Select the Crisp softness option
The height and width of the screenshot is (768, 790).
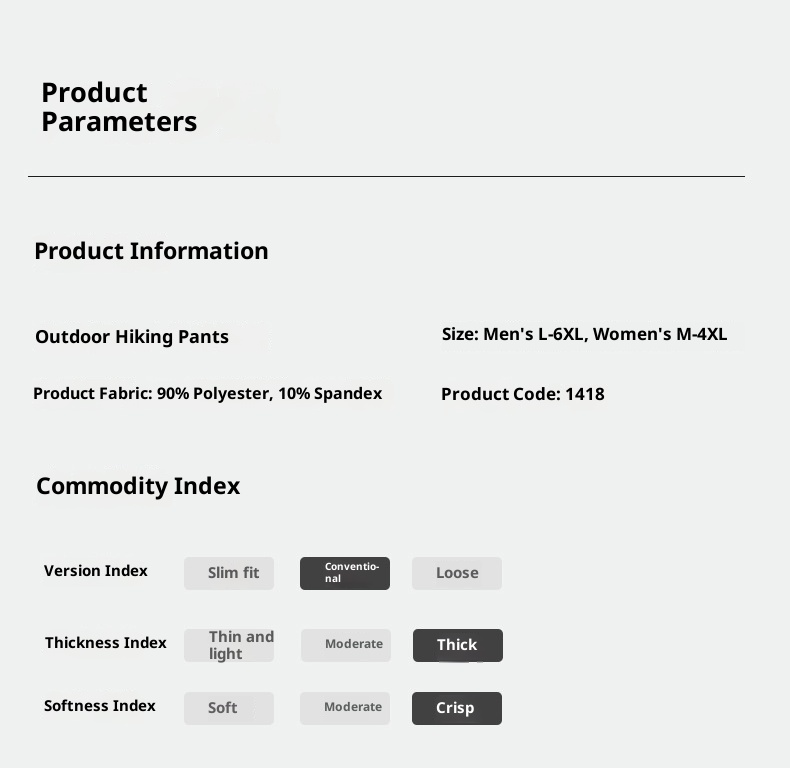[x=457, y=708]
